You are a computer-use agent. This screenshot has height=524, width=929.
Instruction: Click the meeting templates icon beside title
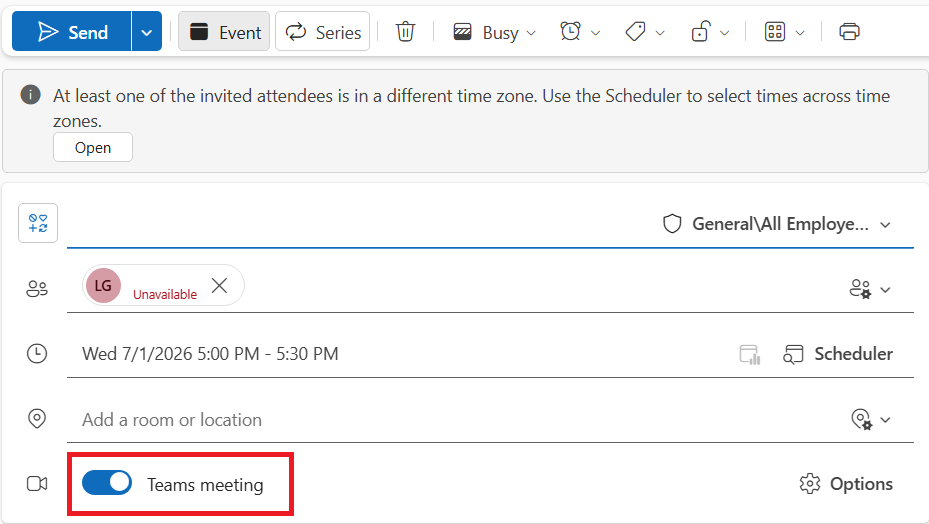38,223
